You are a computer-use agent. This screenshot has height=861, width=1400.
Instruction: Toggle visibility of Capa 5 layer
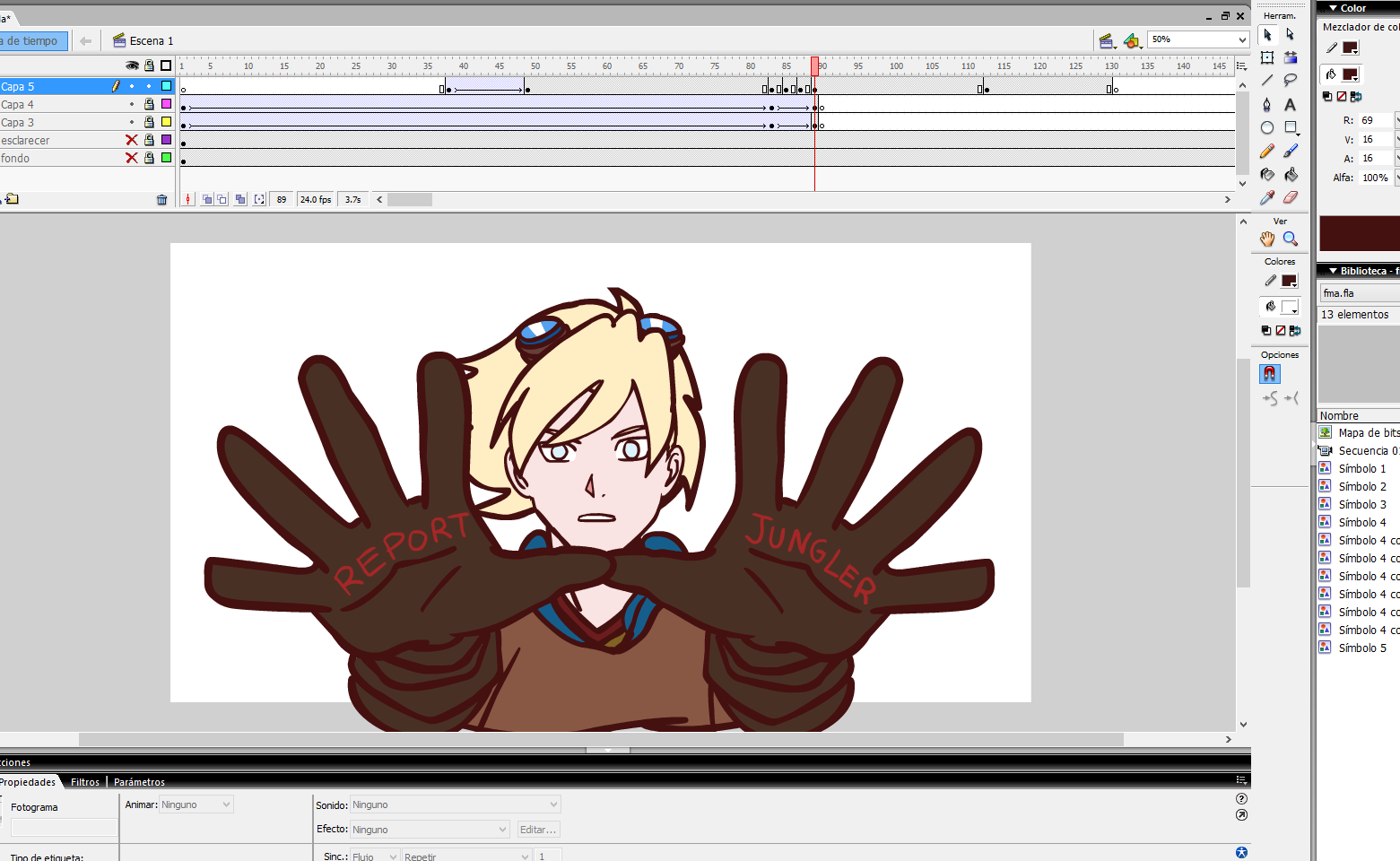coord(132,86)
